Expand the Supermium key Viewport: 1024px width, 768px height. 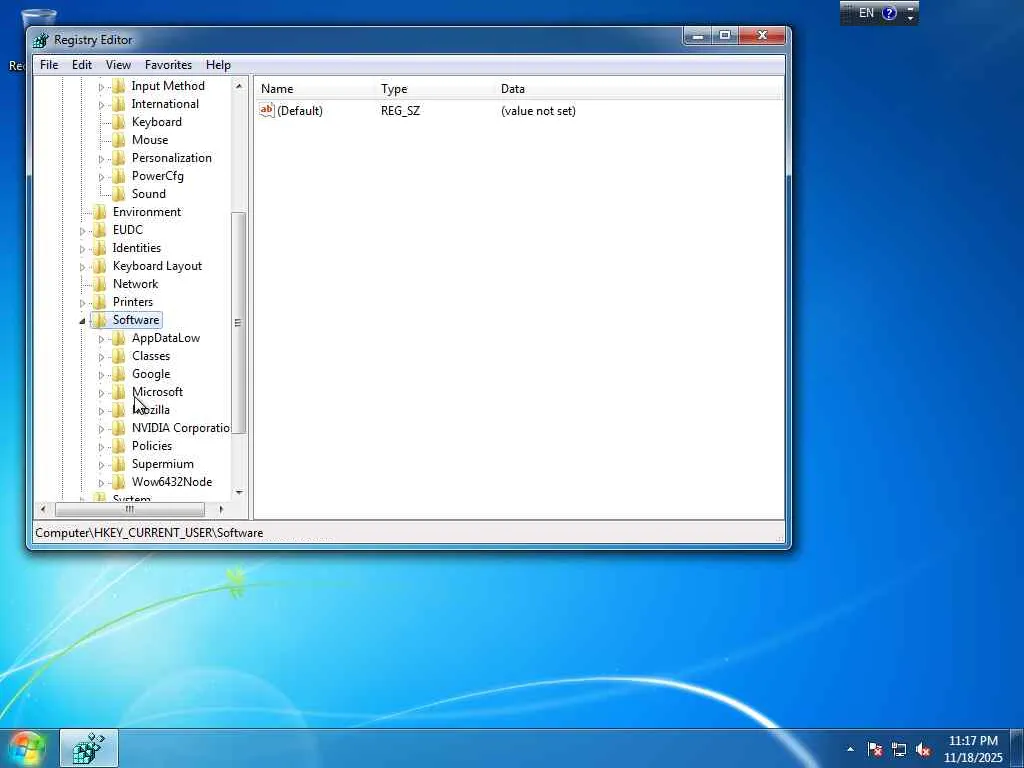pyautogui.click(x=101, y=465)
